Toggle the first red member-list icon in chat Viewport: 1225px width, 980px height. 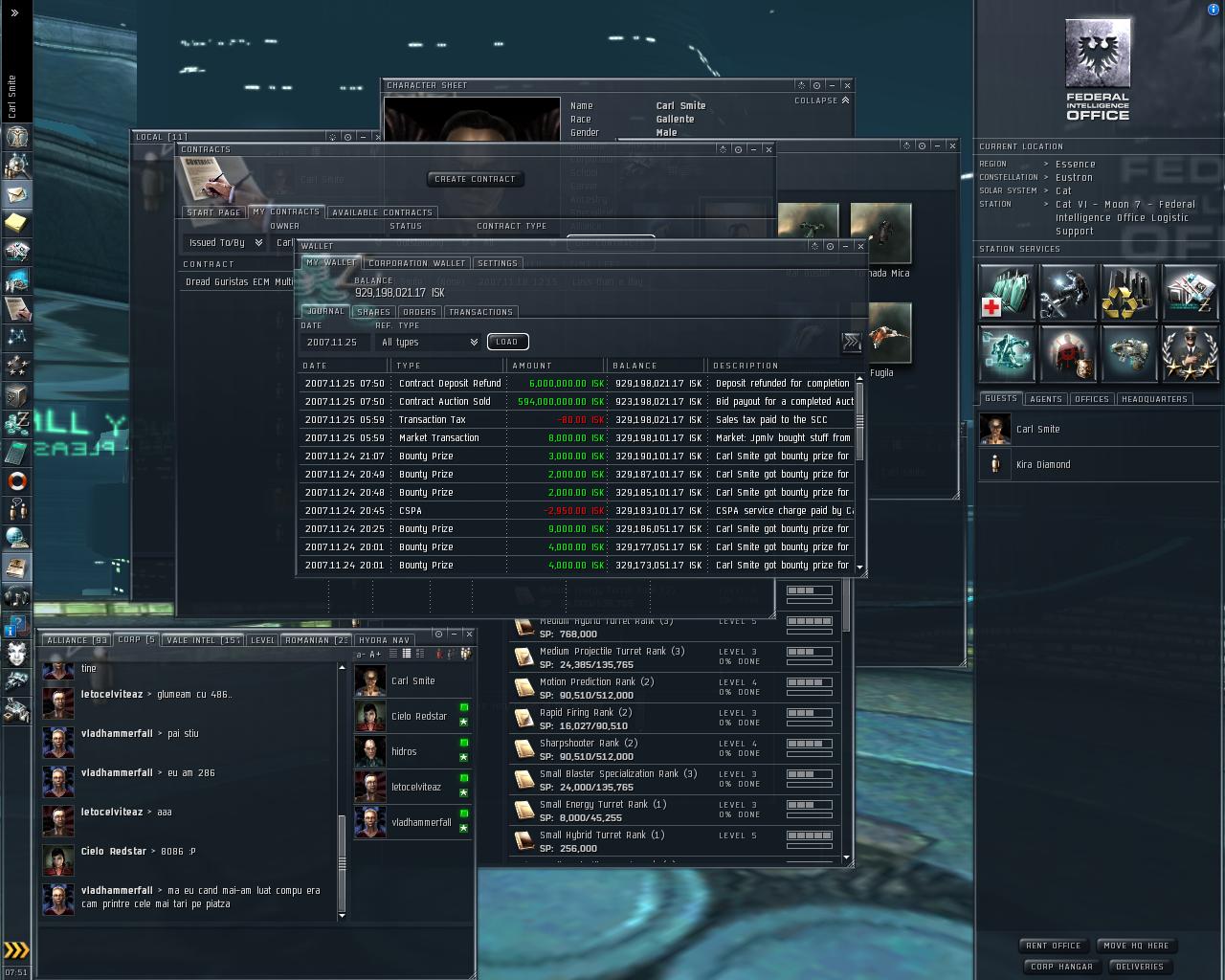pyautogui.click(x=438, y=654)
